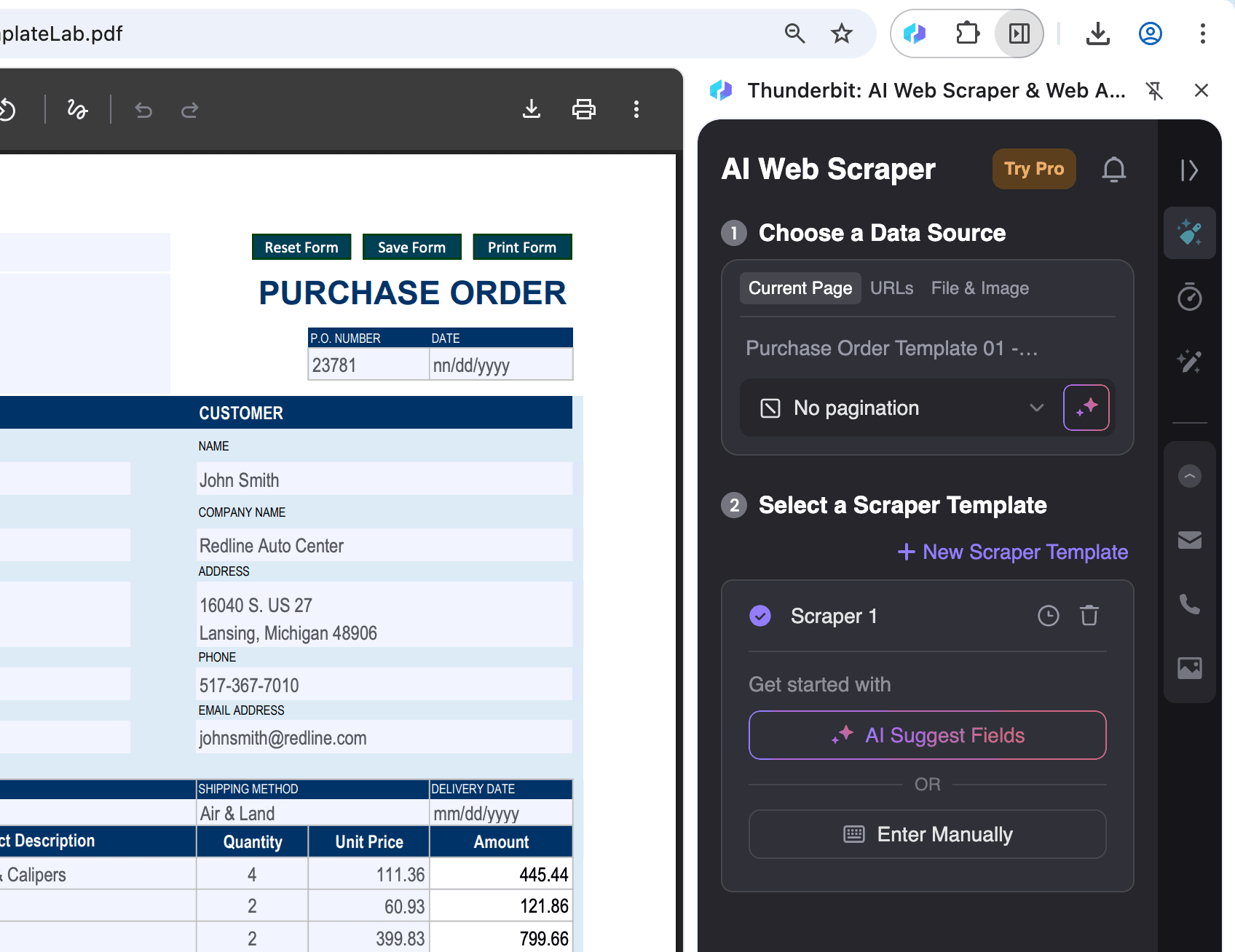Click the delivery date mm/dd/yyyy field

tap(501, 813)
